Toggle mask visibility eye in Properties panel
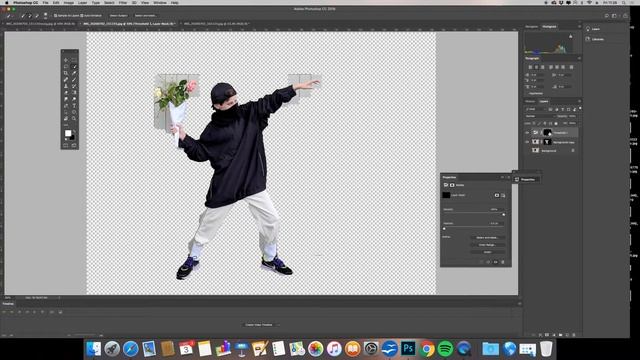Viewport: 640px width, 360px height. (x=496, y=262)
